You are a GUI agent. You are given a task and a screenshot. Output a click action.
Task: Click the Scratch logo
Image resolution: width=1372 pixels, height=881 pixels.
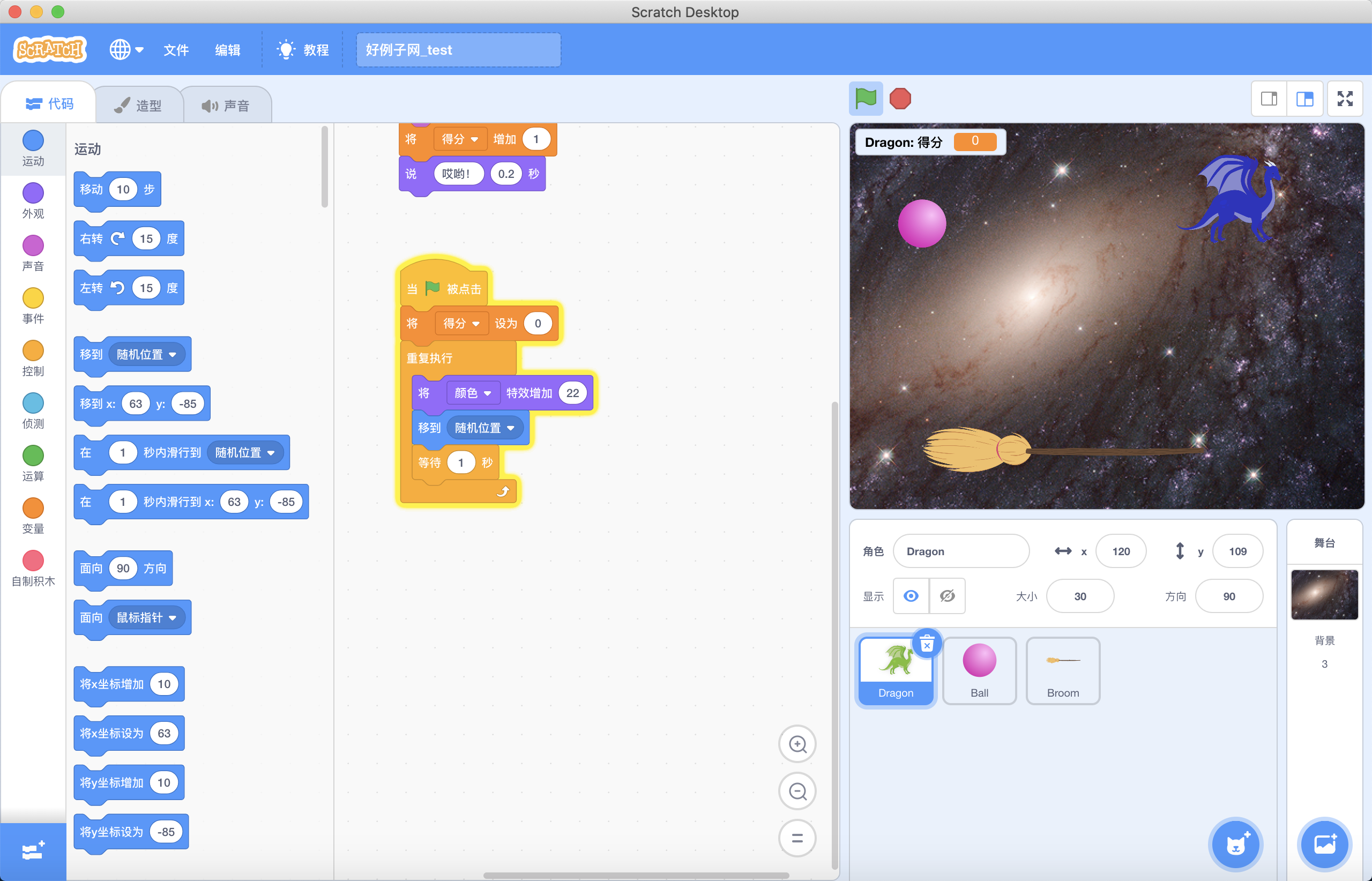pyautogui.click(x=50, y=49)
